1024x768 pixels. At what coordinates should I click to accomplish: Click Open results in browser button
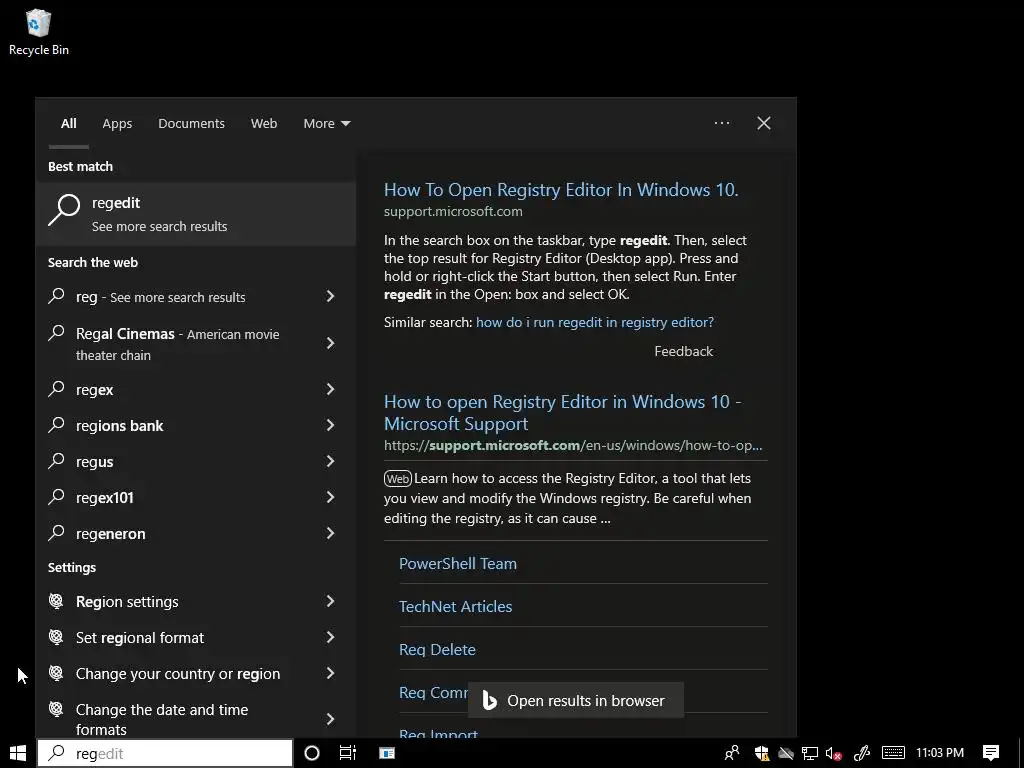coord(576,700)
